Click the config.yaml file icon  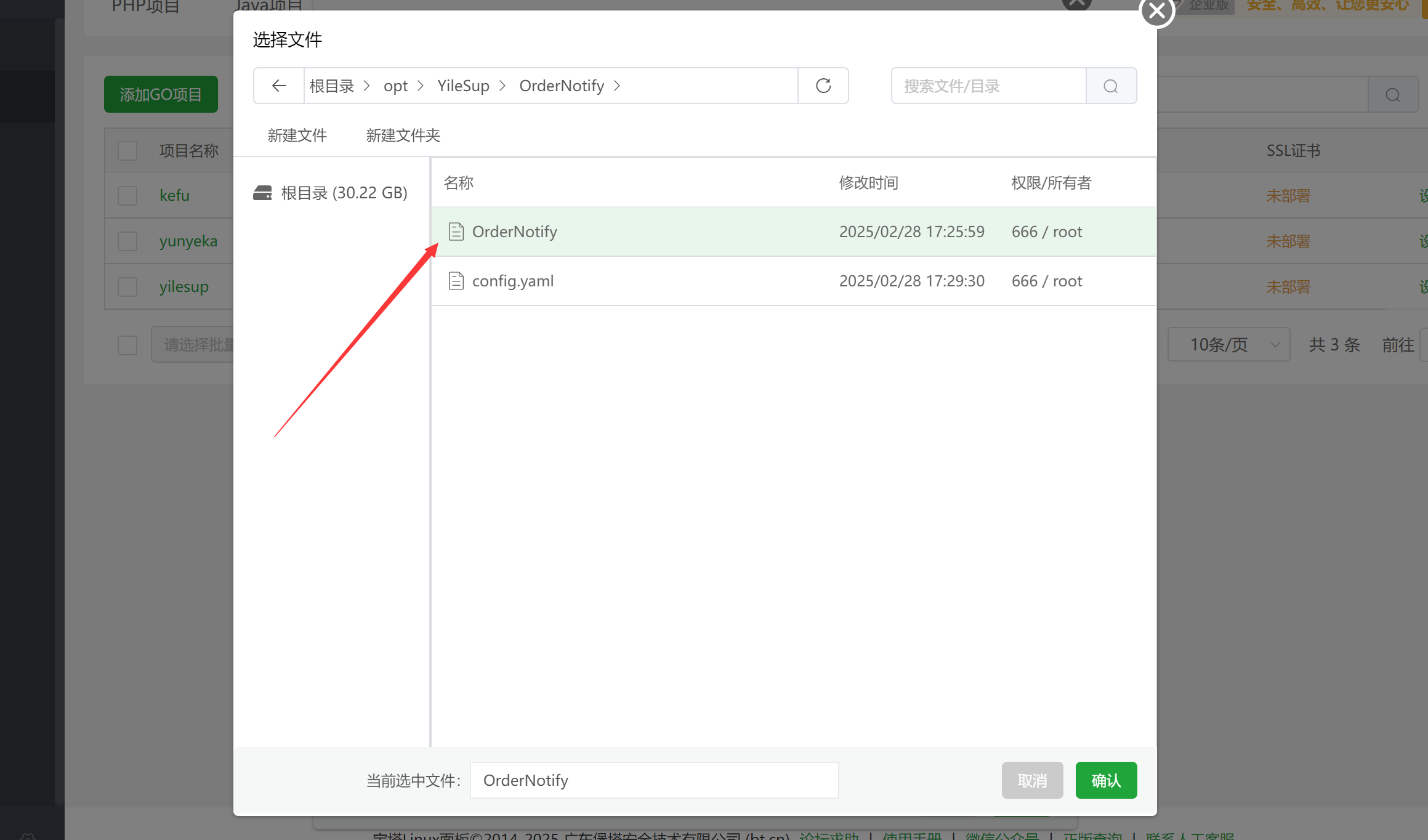(x=456, y=281)
